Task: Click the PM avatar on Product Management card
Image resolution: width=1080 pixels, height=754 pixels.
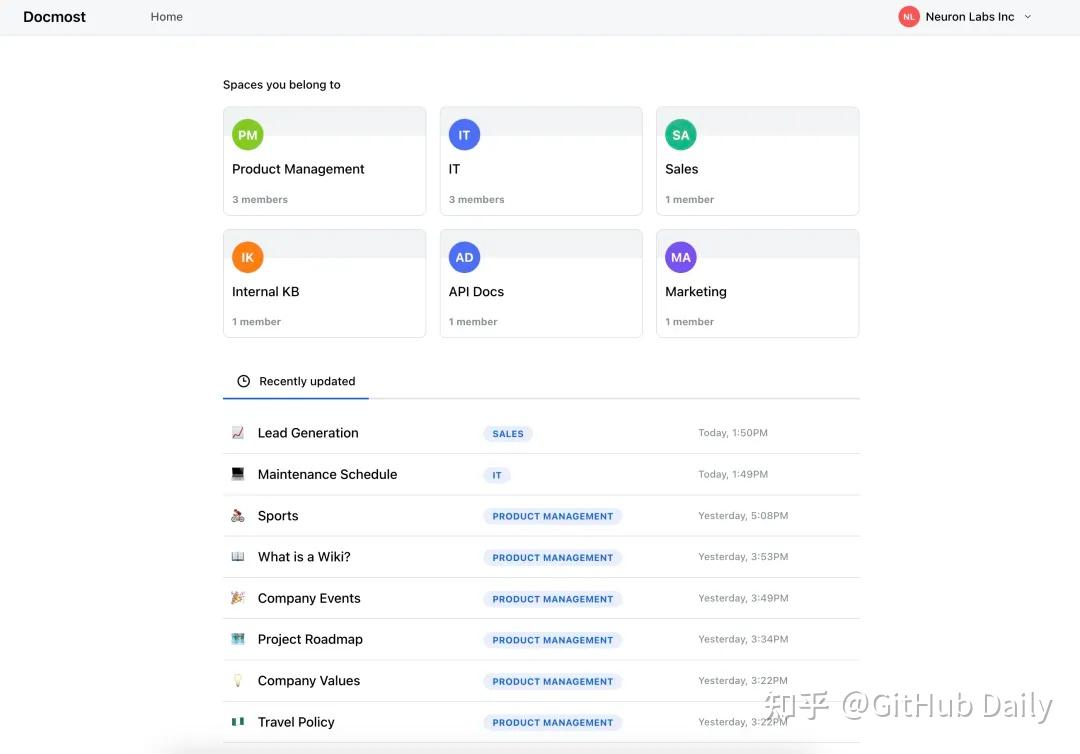Action: (x=247, y=135)
